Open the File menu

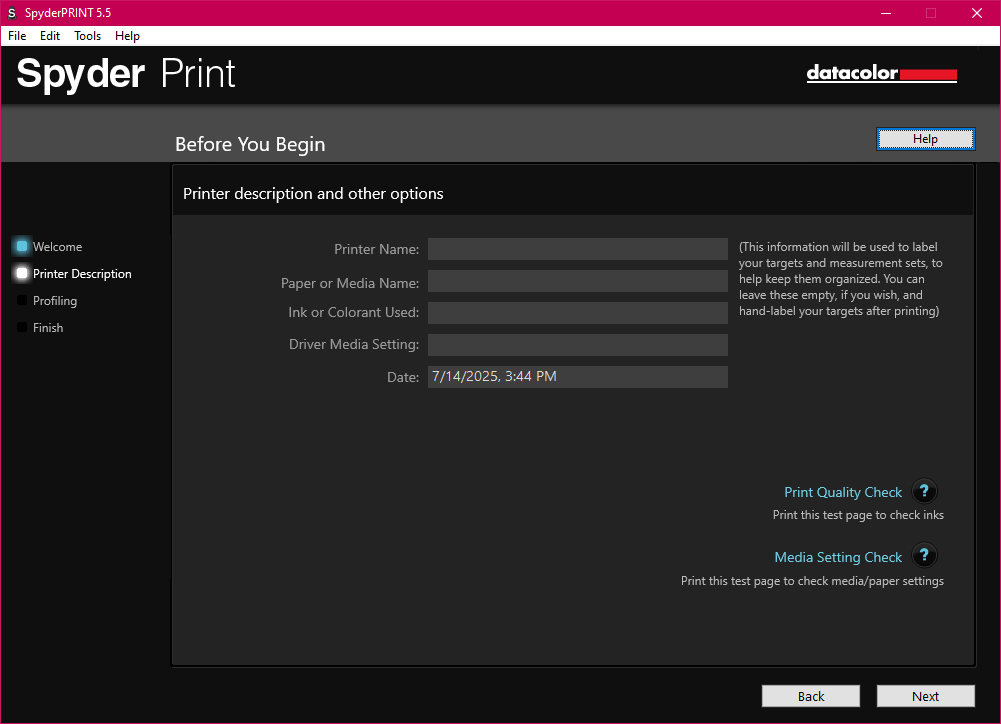(x=17, y=36)
